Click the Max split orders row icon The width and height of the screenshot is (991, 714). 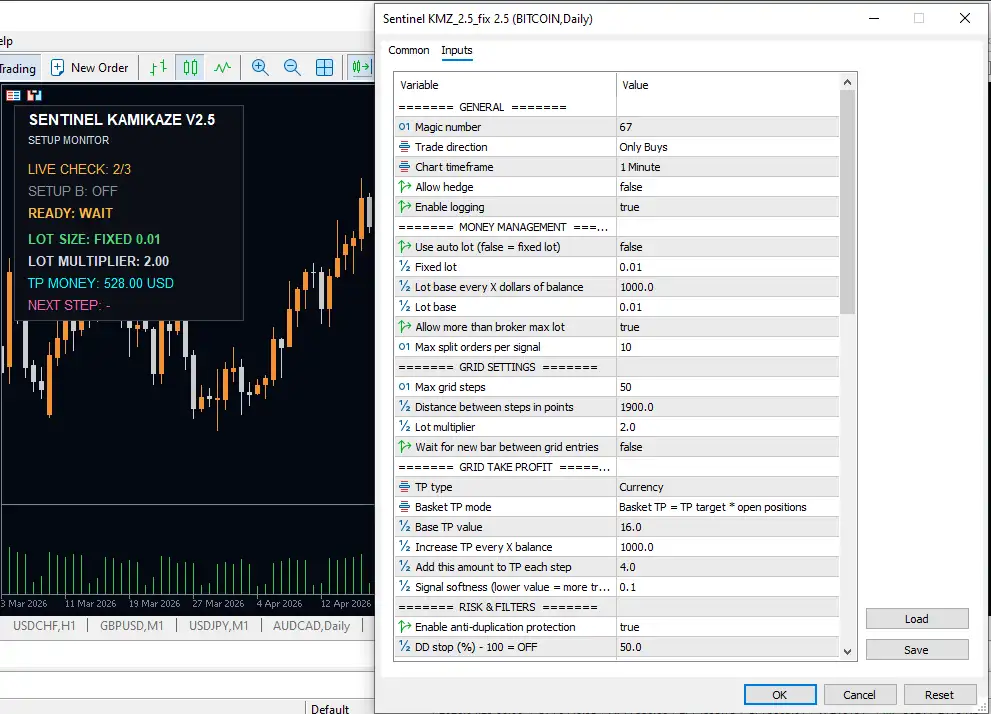[x=404, y=347]
